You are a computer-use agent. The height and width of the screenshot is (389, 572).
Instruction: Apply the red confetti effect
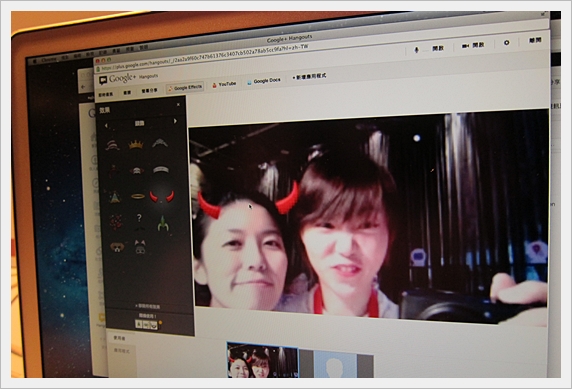[116, 222]
